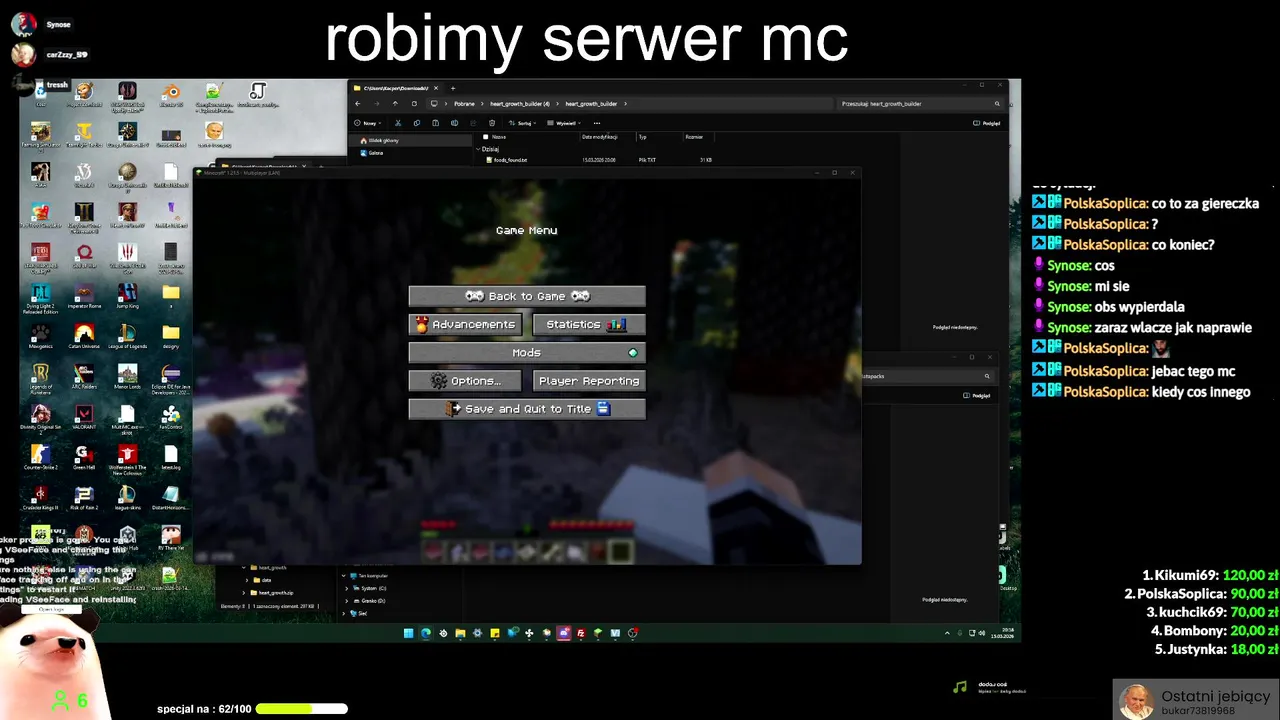This screenshot has height=720, width=1280.
Task: Click Explorer's refresh button
Action: click(x=414, y=104)
